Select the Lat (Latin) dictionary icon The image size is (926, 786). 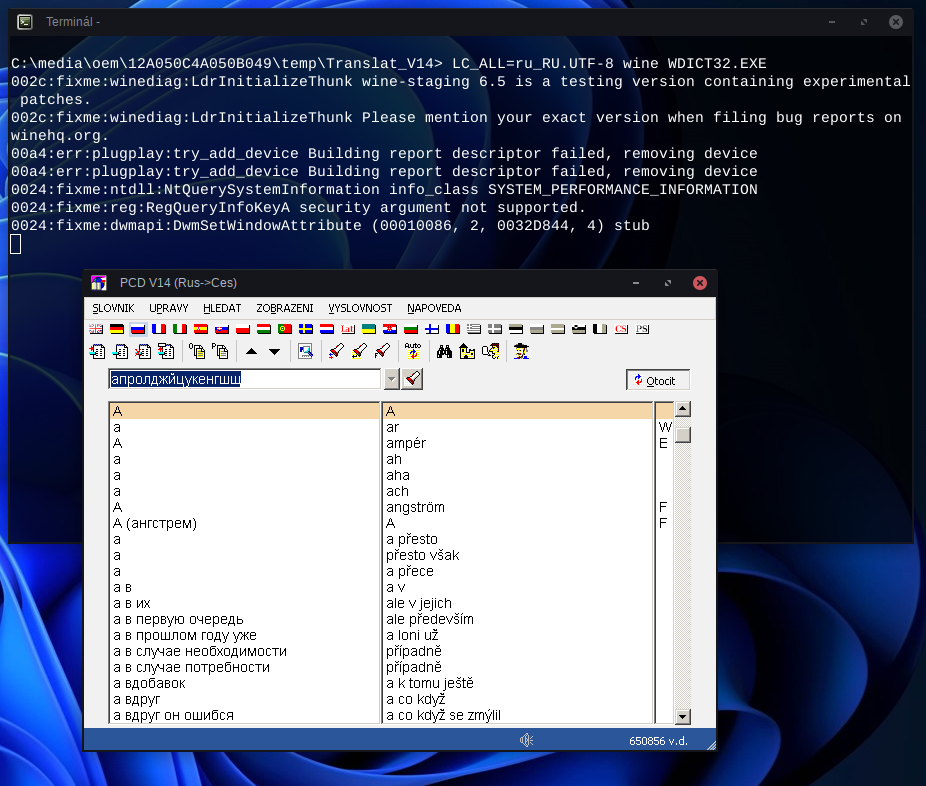point(348,329)
